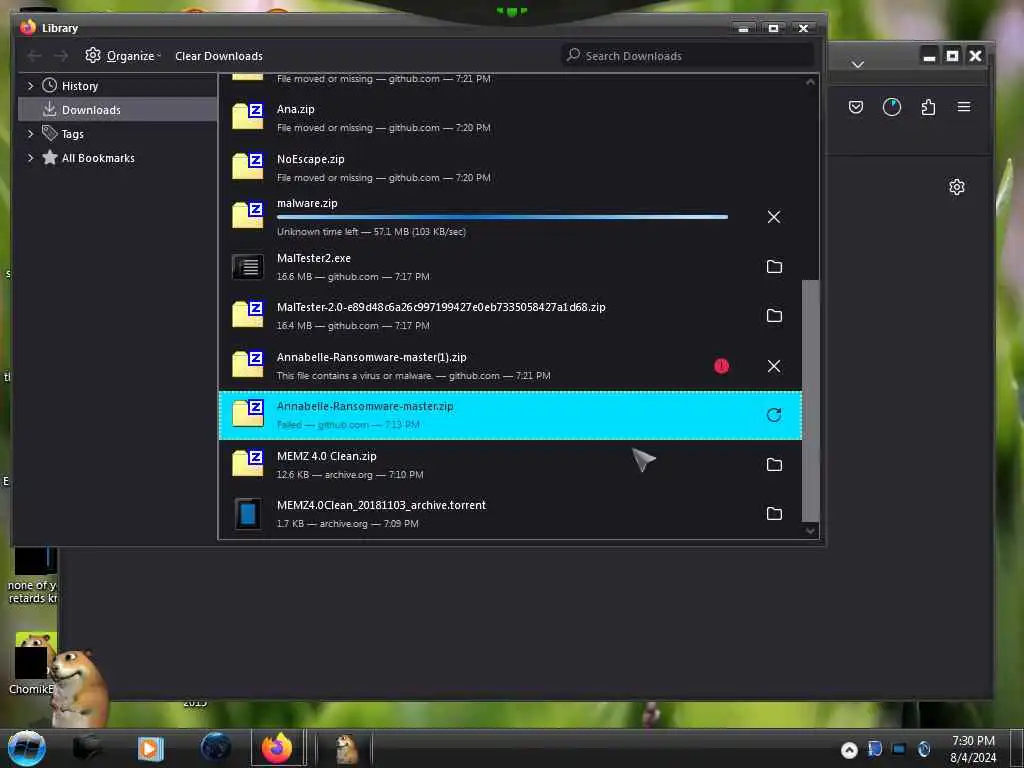Open Firefox list all tabs chevron
Image resolution: width=1024 pixels, height=768 pixels.
[x=858, y=64]
